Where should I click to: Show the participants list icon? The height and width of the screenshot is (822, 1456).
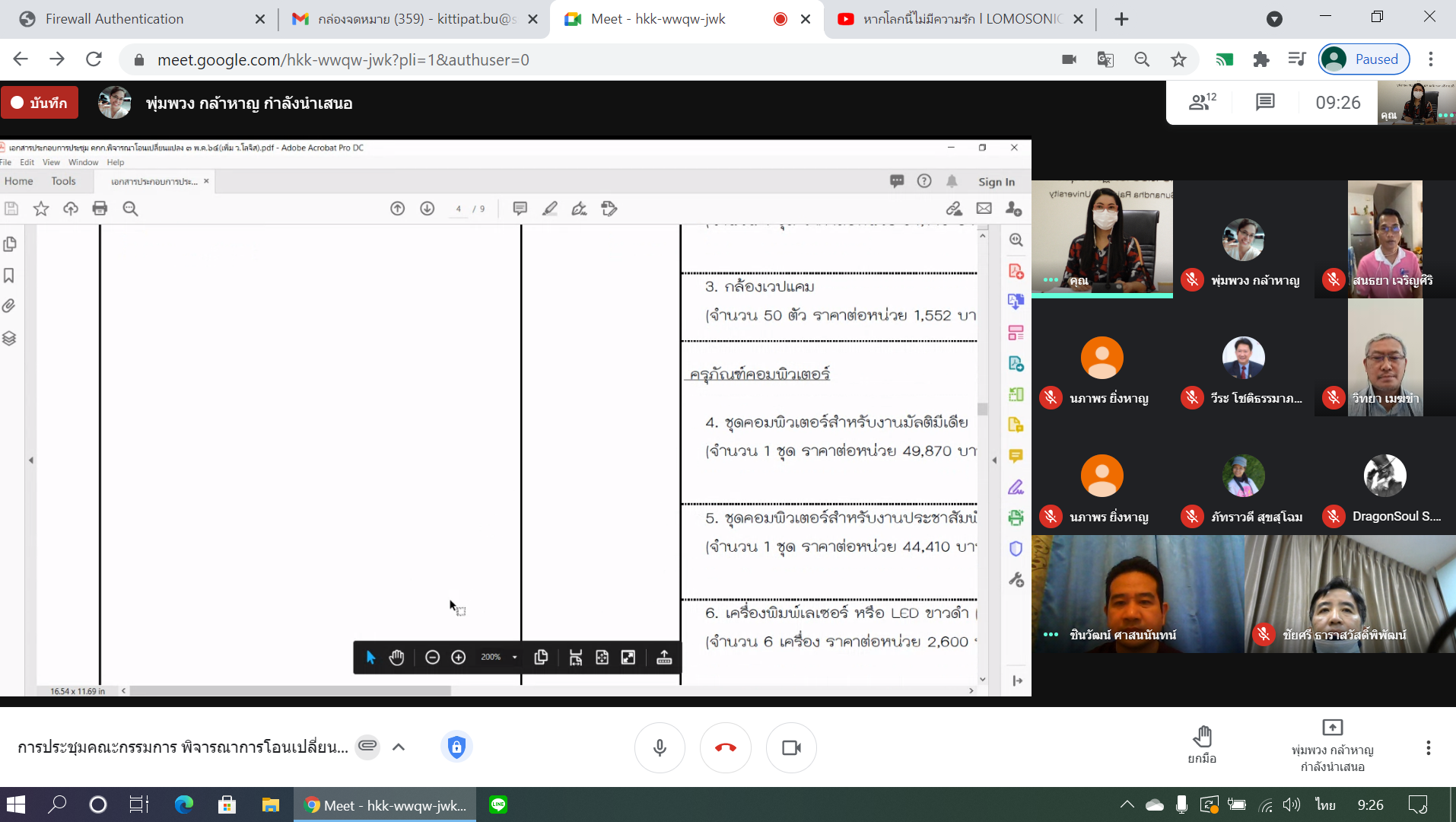(x=1202, y=102)
